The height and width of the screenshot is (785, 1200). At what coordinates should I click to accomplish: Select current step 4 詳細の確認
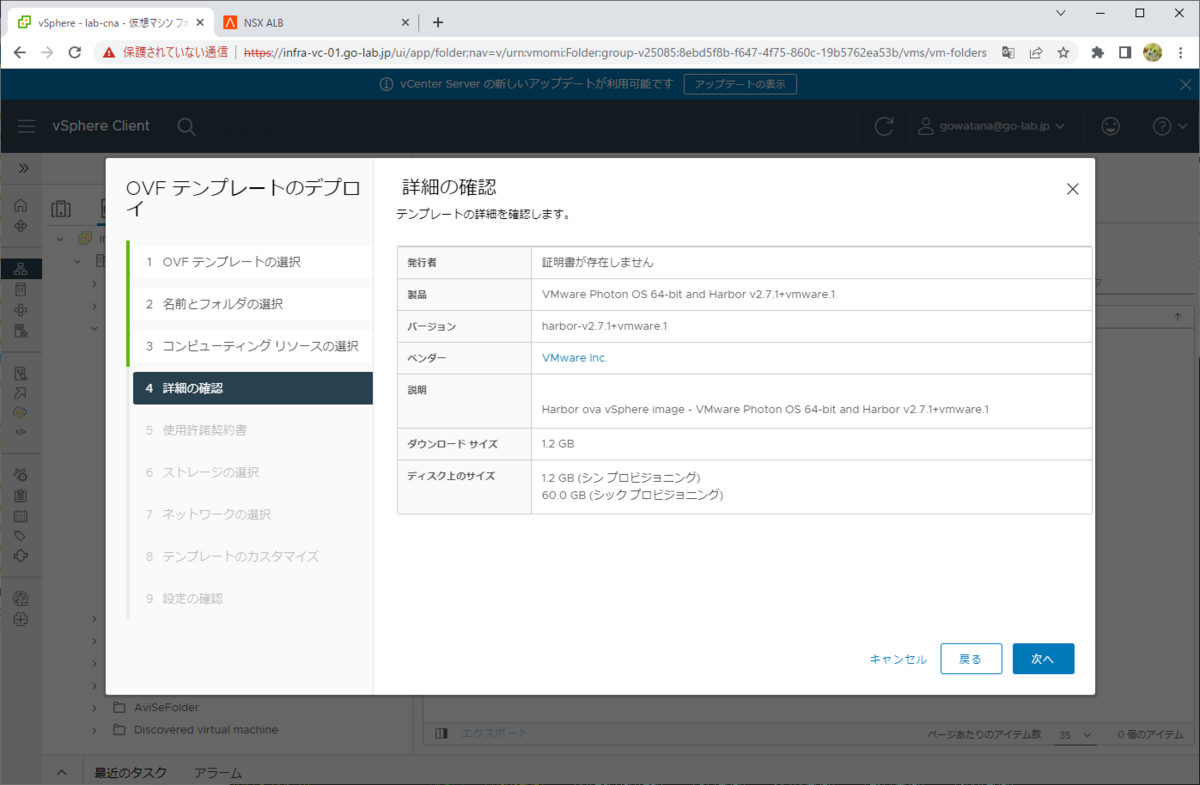coord(253,388)
